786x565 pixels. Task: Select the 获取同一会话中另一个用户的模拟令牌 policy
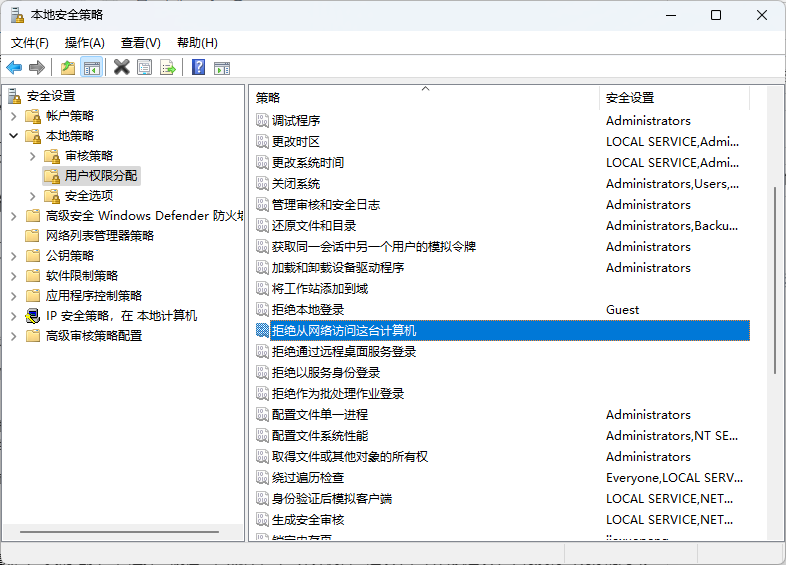374,247
